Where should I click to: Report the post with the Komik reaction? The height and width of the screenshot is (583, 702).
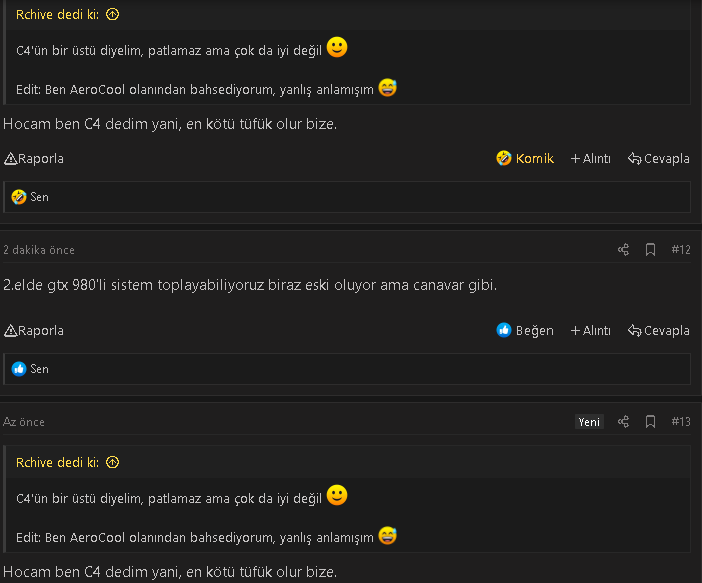[34, 158]
